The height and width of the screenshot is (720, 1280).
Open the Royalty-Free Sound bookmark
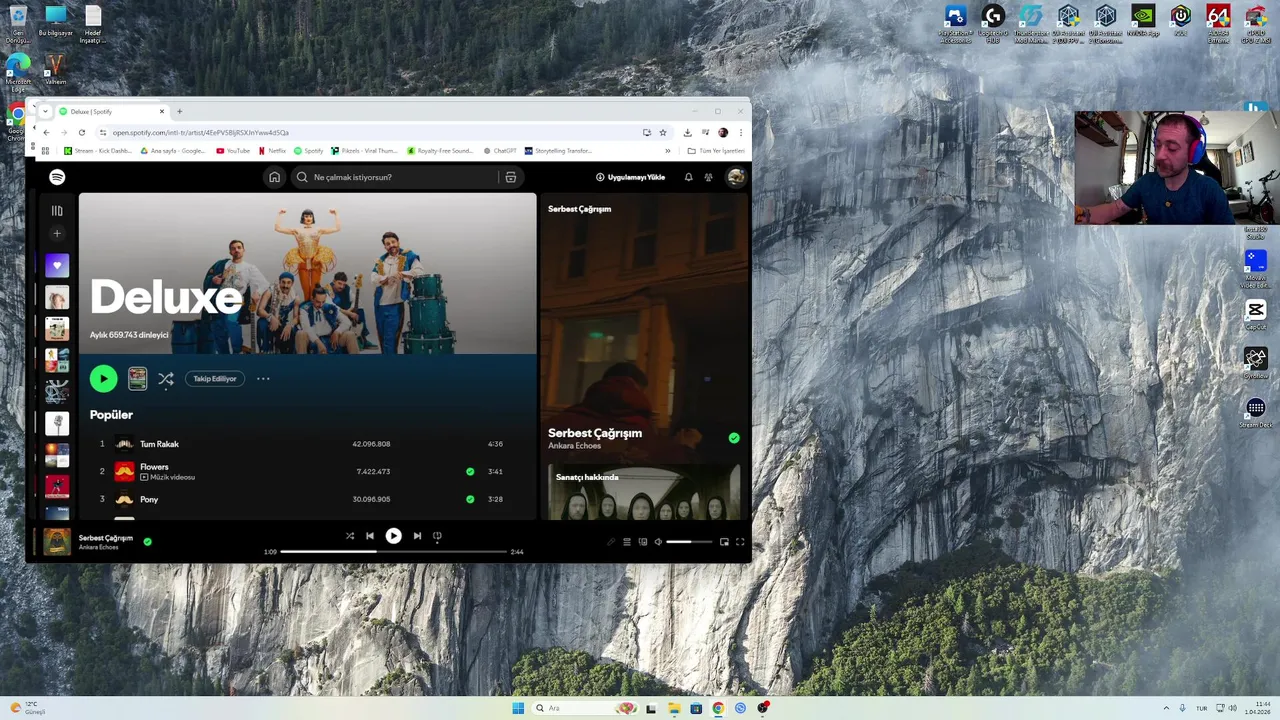click(x=440, y=151)
